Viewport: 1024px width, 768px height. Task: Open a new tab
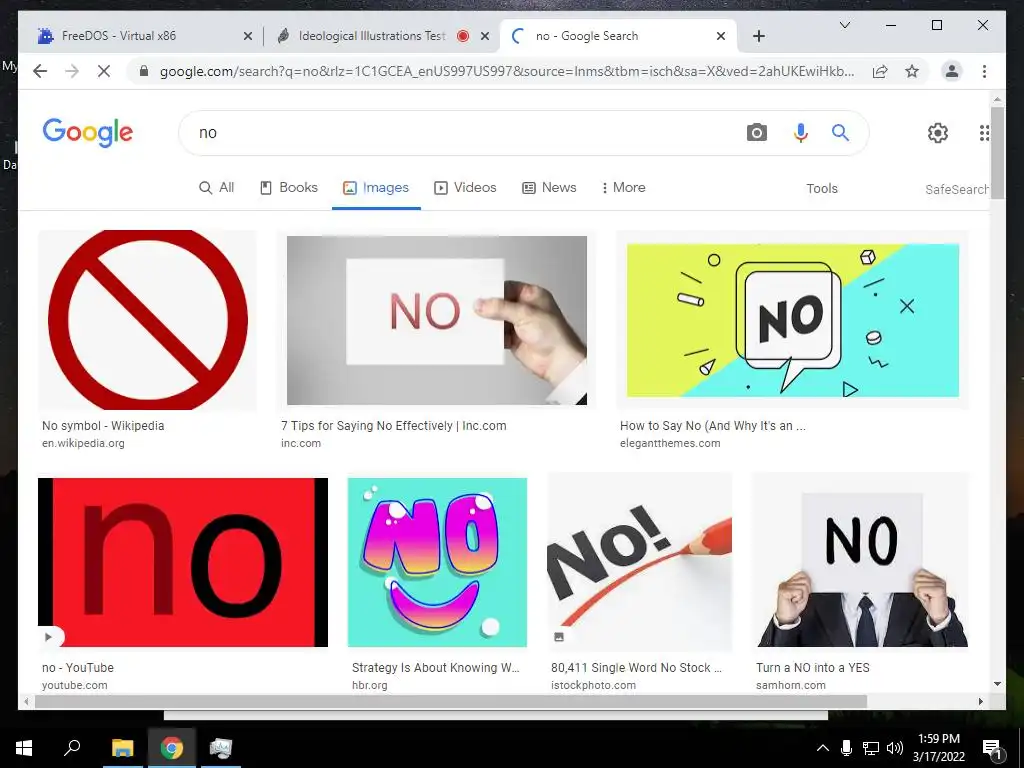click(x=758, y=36)
